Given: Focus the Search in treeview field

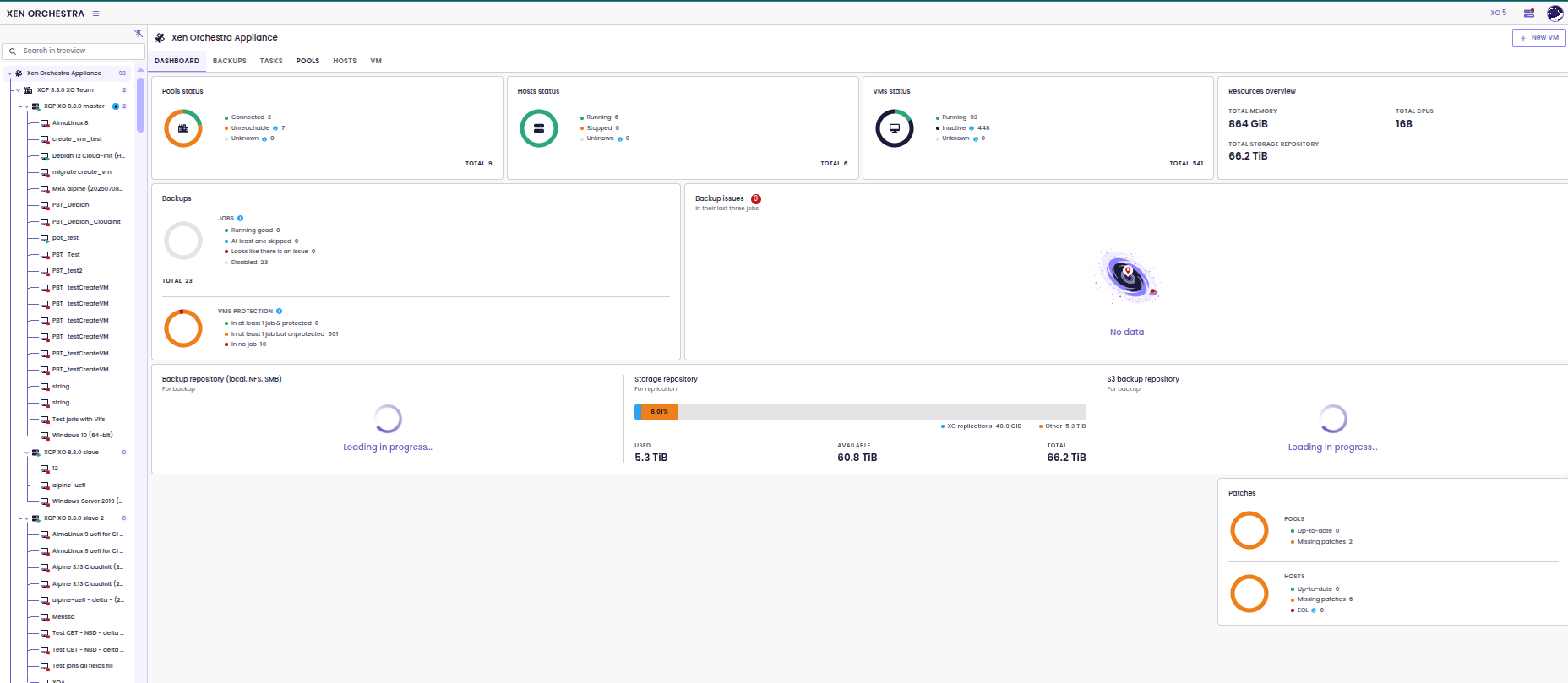Looking at the screenshot, I should (73, 51).
